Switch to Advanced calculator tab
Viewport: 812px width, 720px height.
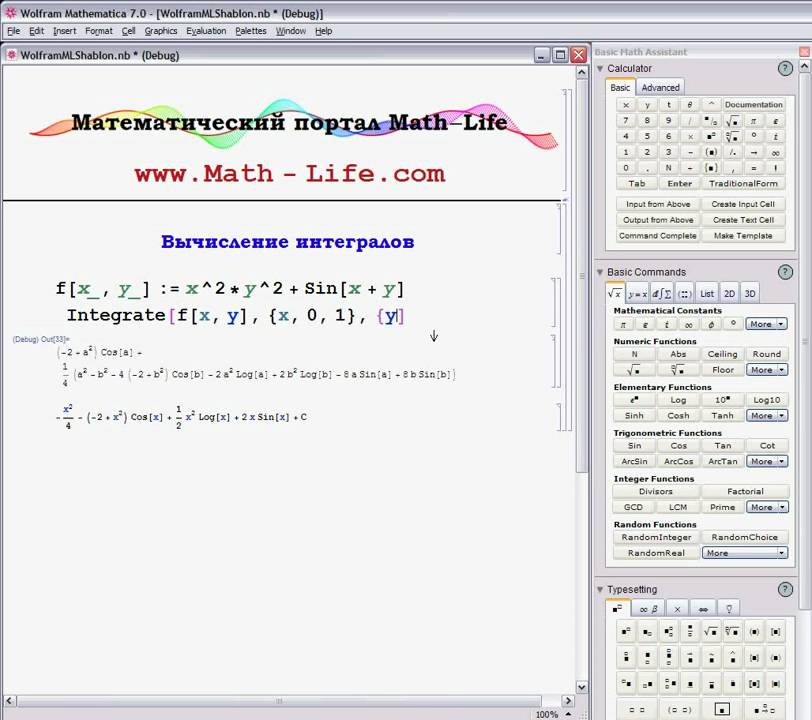pos(660,88)
